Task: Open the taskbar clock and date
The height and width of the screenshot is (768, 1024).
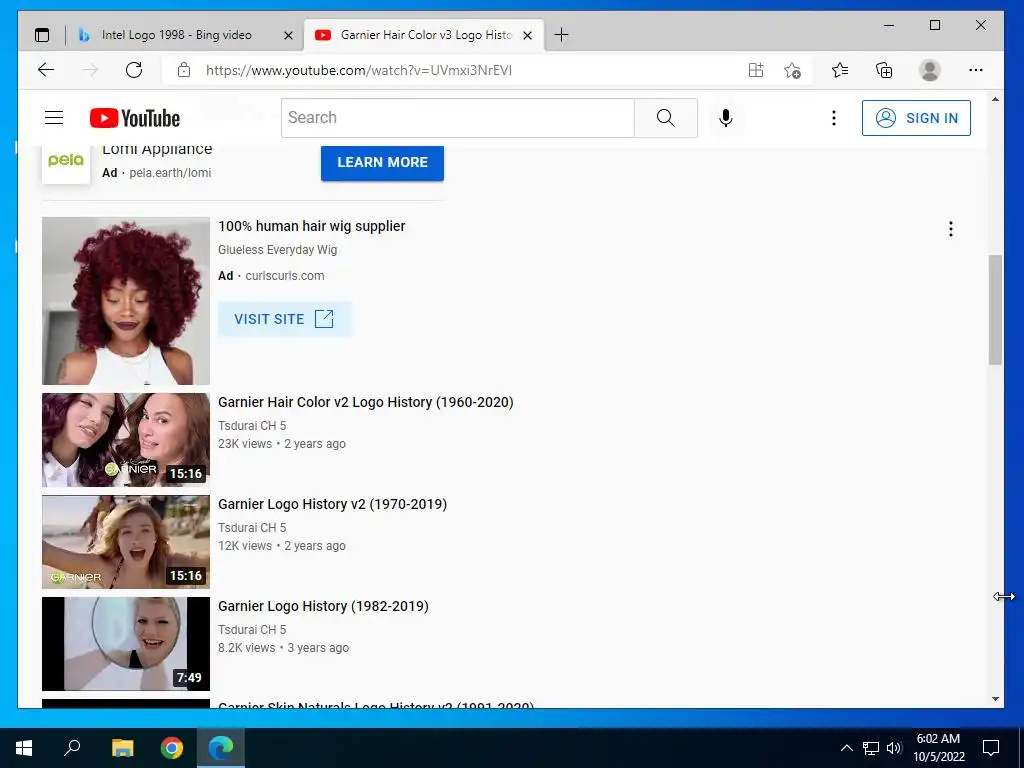Action: point(938,748)
